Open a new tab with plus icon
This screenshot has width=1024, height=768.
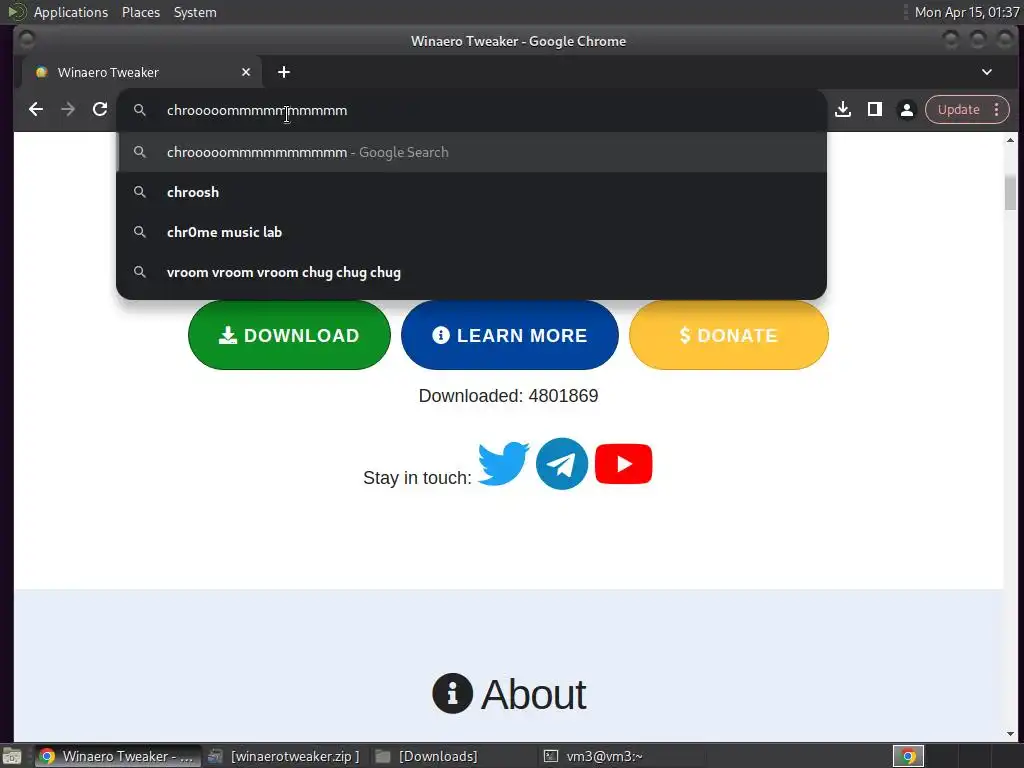coord(283,72)
